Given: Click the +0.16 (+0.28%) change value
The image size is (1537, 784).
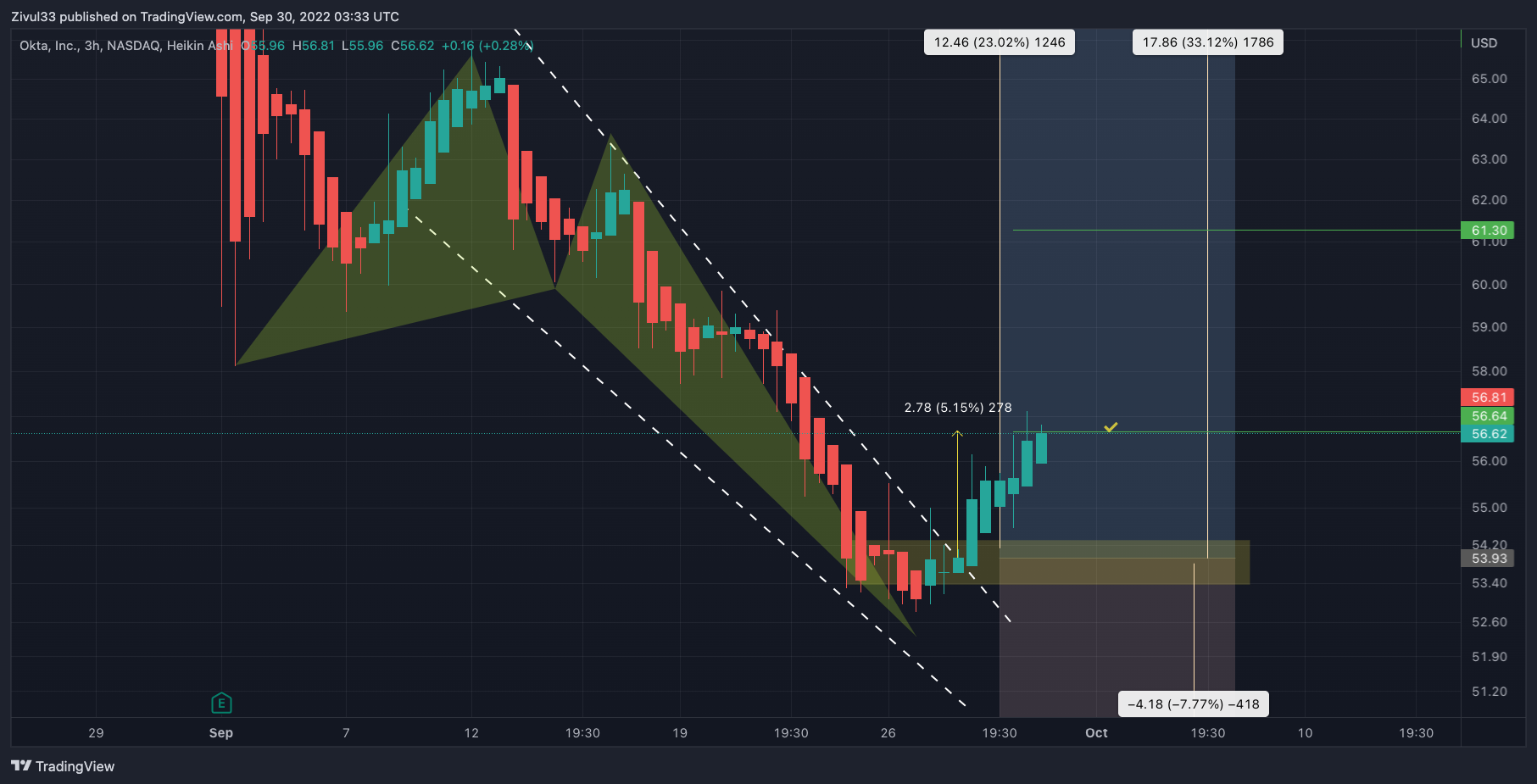Looking at the screenshot, I should [487, 46].
